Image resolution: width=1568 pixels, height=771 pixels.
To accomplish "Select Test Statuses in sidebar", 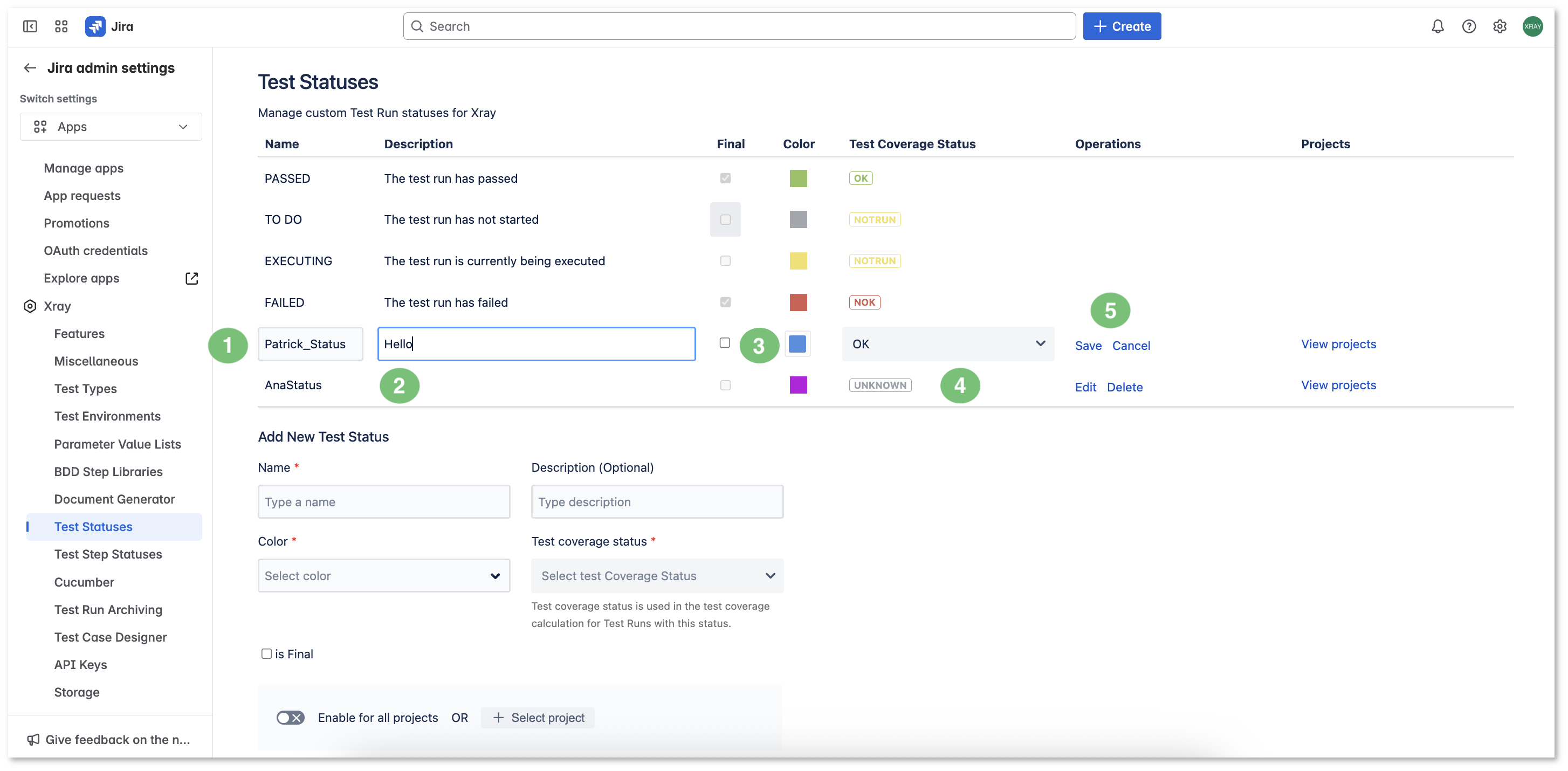I will point(114,527).
